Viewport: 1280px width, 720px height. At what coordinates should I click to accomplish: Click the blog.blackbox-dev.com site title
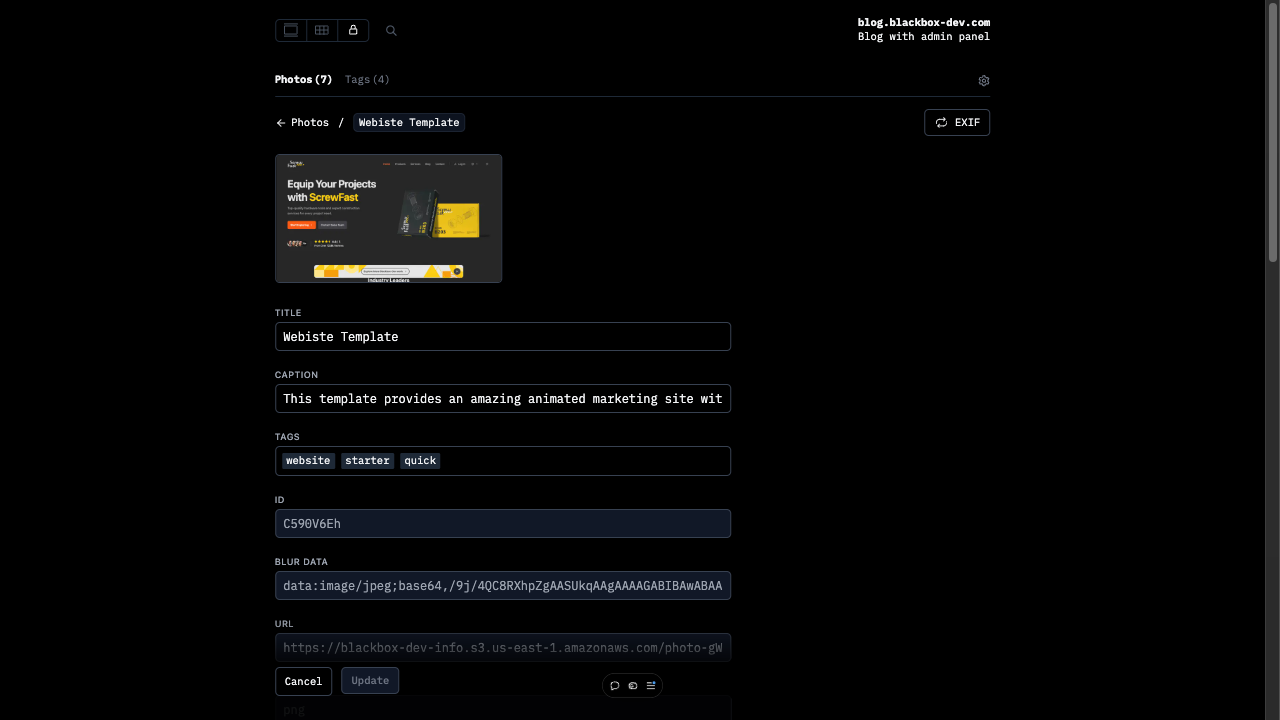pos(924,22)
